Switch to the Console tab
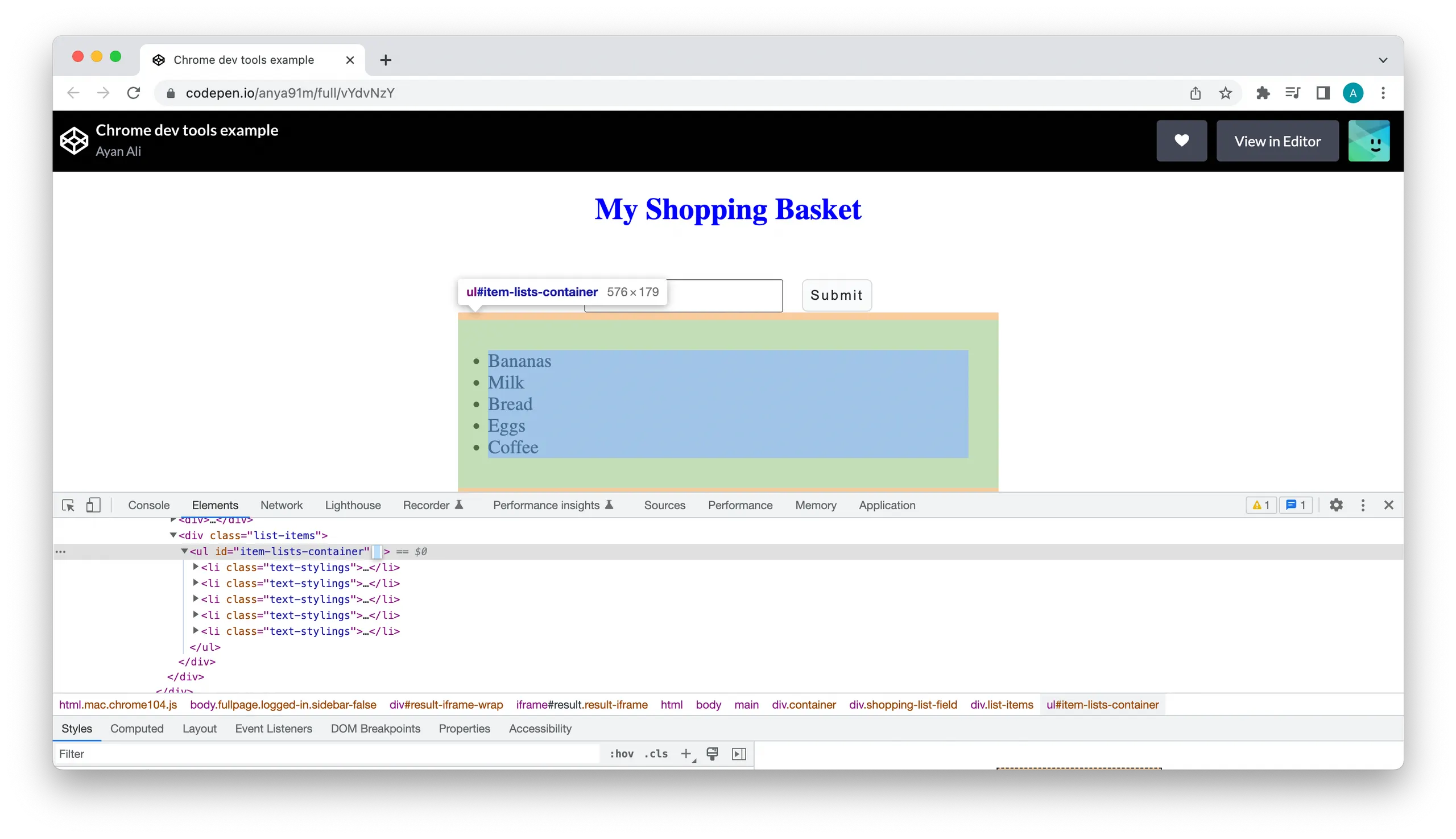This screenshot has height=839, width=1456. click(148, 505)
